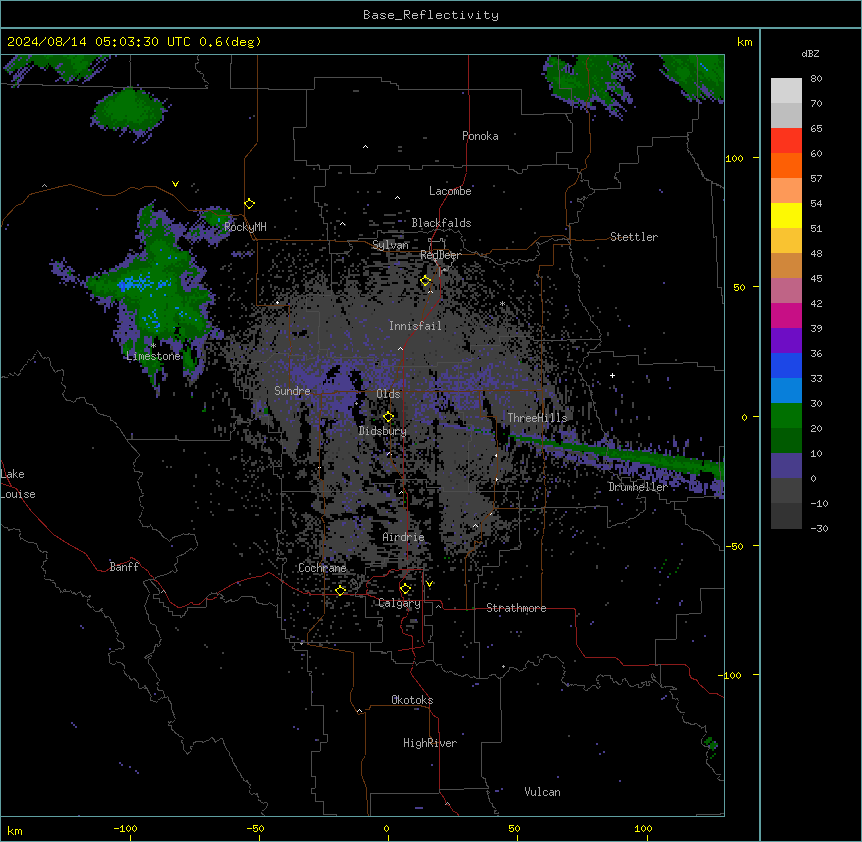Image resolution: width=862 pixels, height=842 pixels.
Task: Click the white plus marker north of Drumheller
Action: (x=612, y=375)
